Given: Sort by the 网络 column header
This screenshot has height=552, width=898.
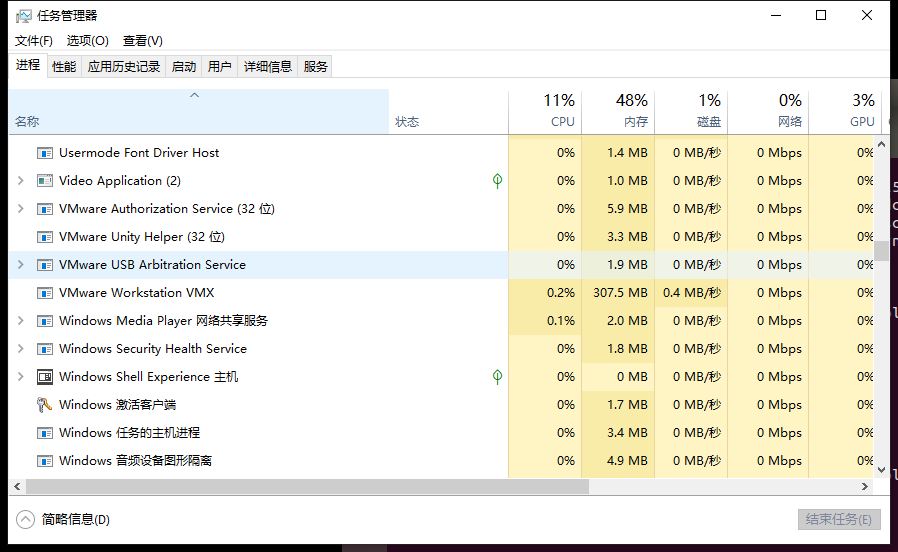Looking at the screenshot, I should tap(768, 112).
